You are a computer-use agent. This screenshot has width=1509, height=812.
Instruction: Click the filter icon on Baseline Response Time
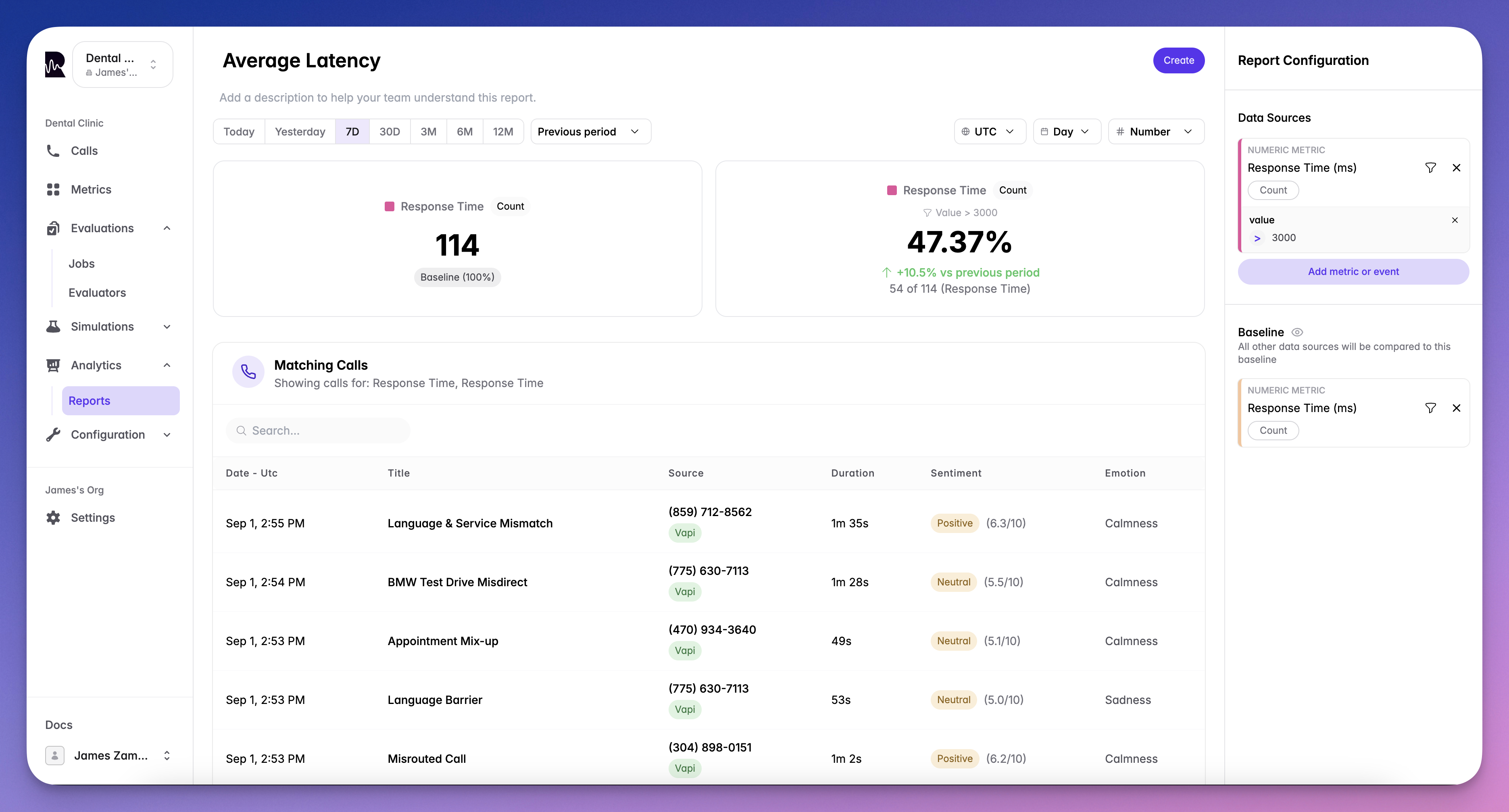(1430, 408)
